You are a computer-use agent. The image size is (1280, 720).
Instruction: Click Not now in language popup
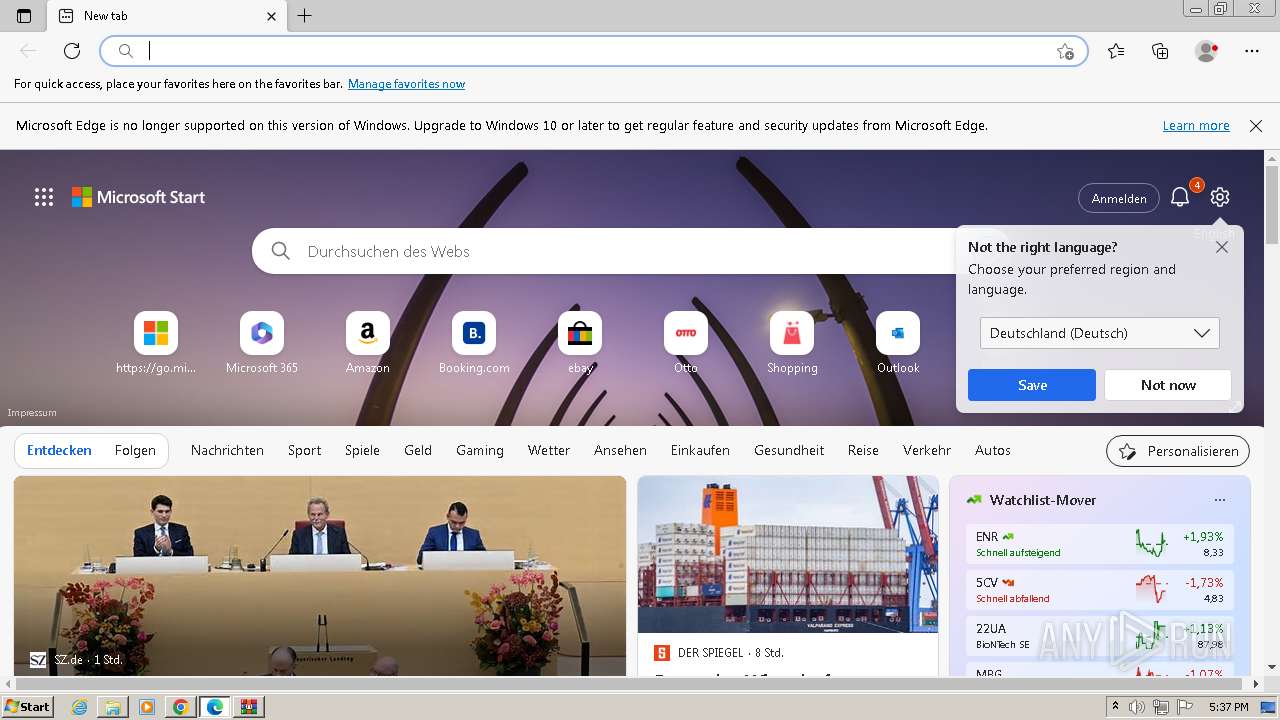(x=1168, y=385)
